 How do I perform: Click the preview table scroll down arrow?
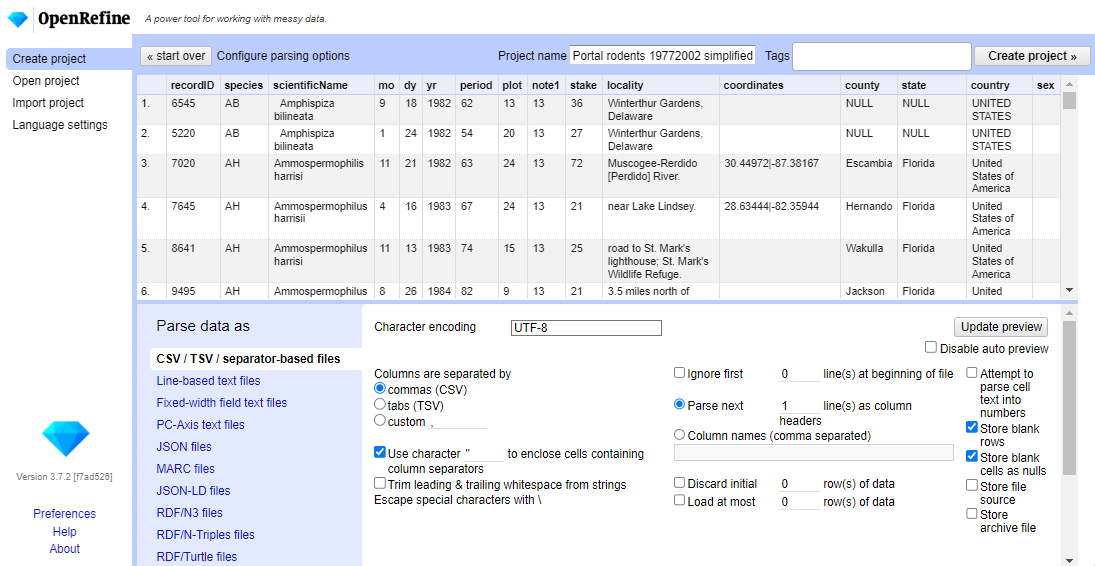click(x=1068, y=289)
